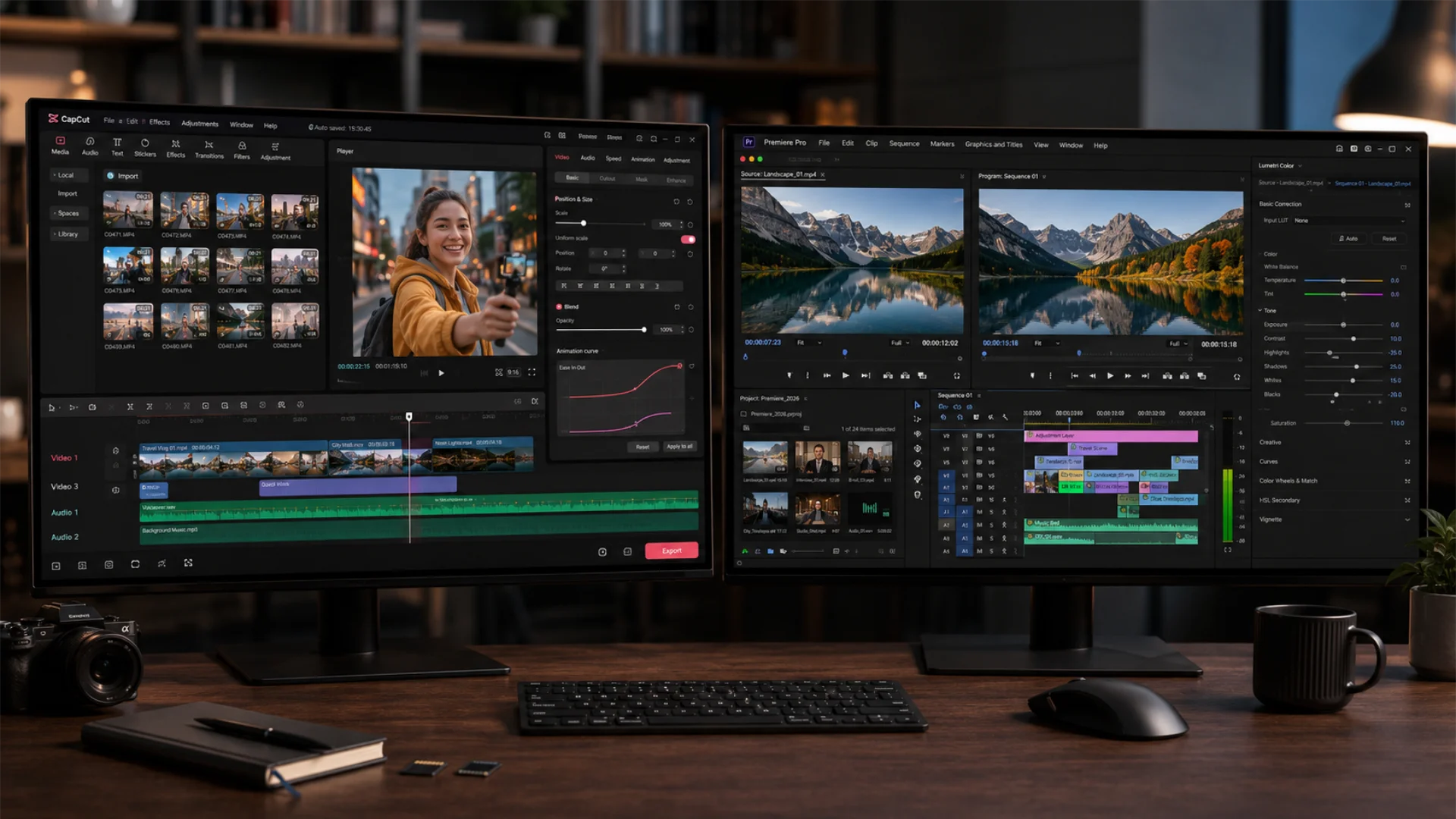
Task: Switch to the Speed tab in CapCut inspector
Action: tap(613, 158)
